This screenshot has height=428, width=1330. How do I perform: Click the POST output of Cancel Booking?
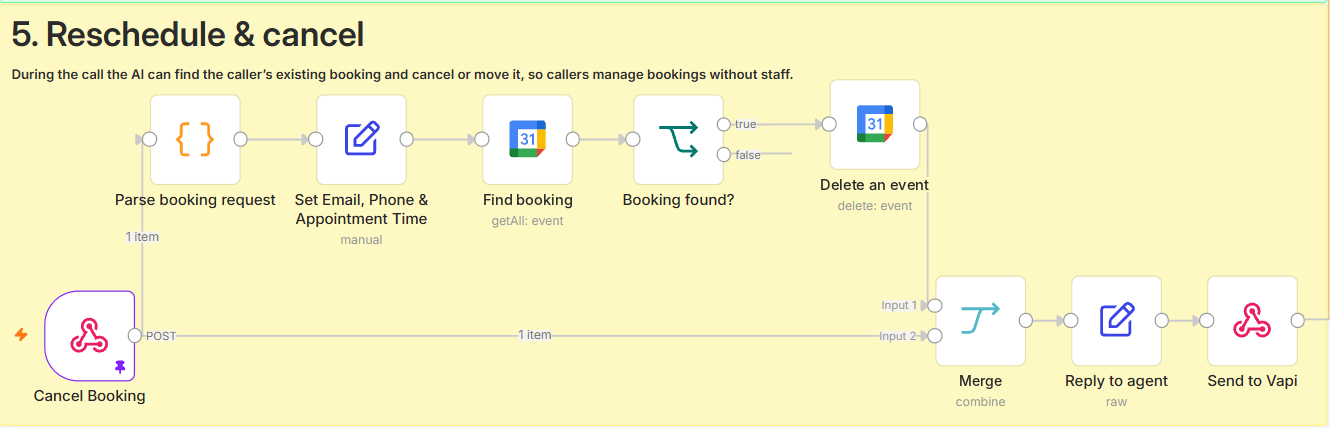pos(135,336)
